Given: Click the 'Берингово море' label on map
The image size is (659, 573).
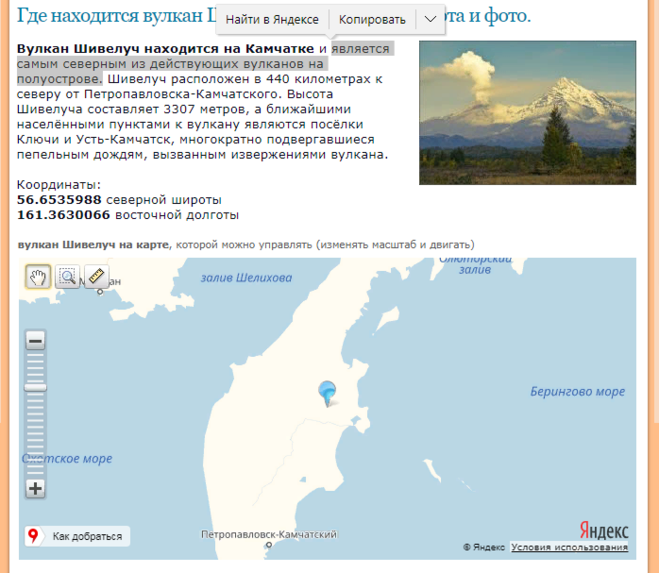Looking at the screenshot, I should click(577, 391).
